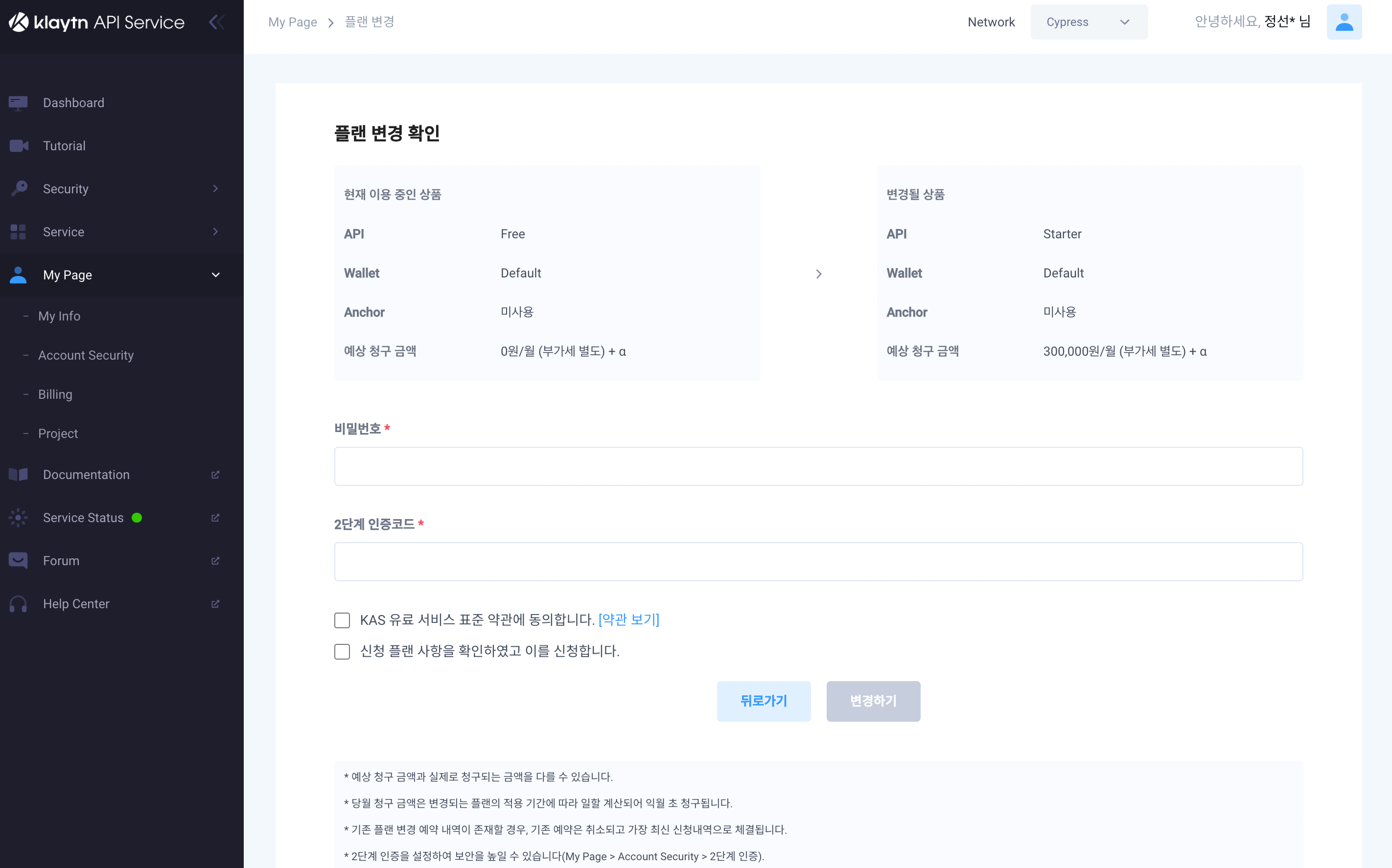Focus the 비밀번호 password field
Screen dimensions: 1392x868
click(818, 466)
